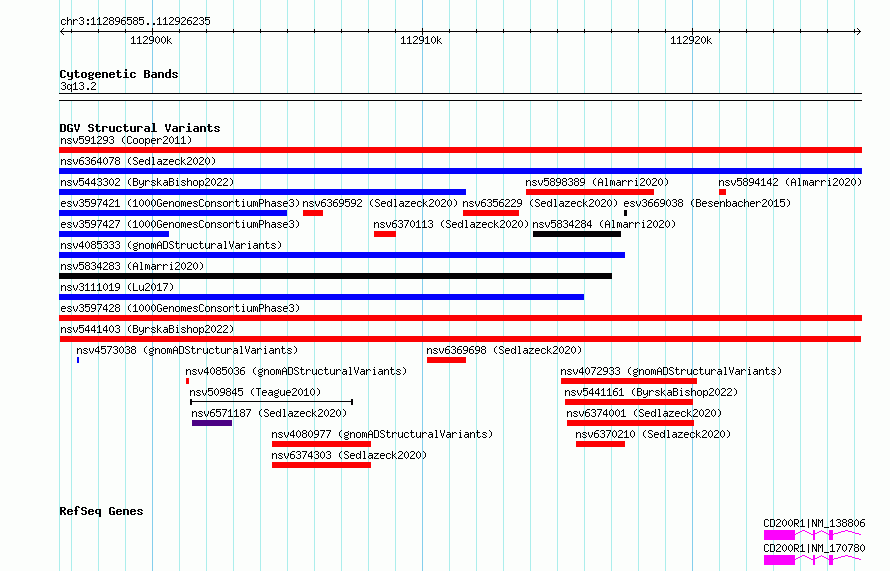The height and width of the screenshot is (571, 890).
Task: Click the nsv591293 (Cooper2011) label
Action: pyautogui.click(x=126, y=140)
